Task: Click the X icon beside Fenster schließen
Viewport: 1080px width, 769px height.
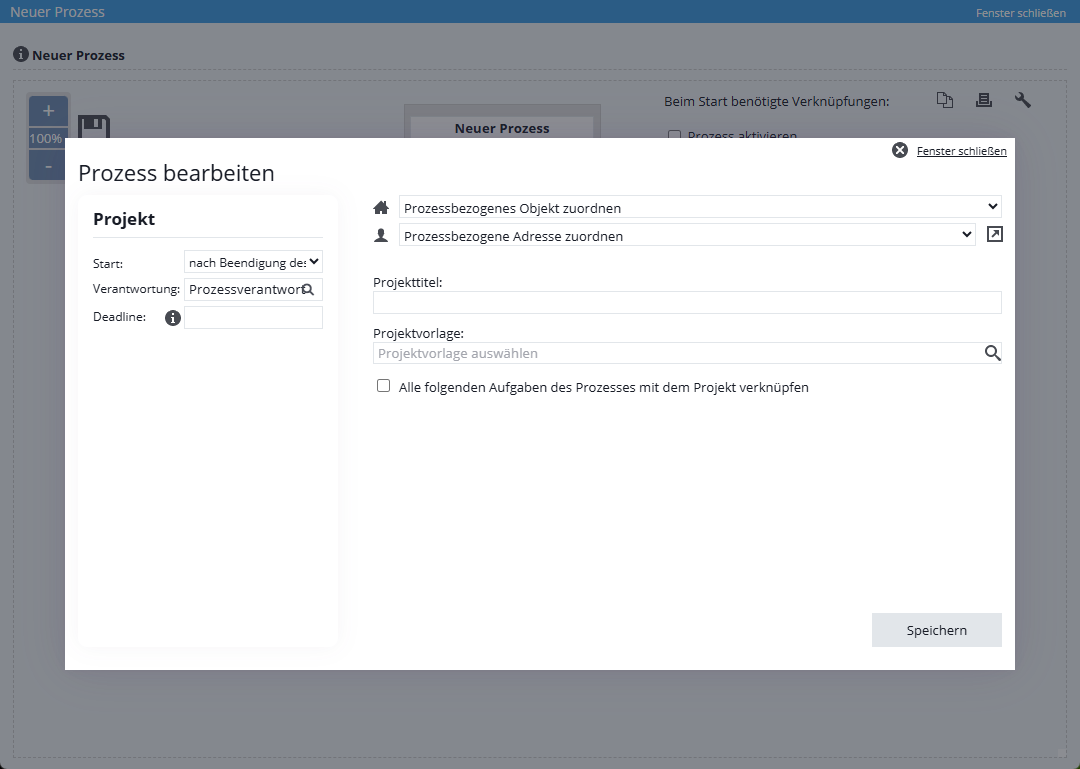Action: click(x=899, y=150)
